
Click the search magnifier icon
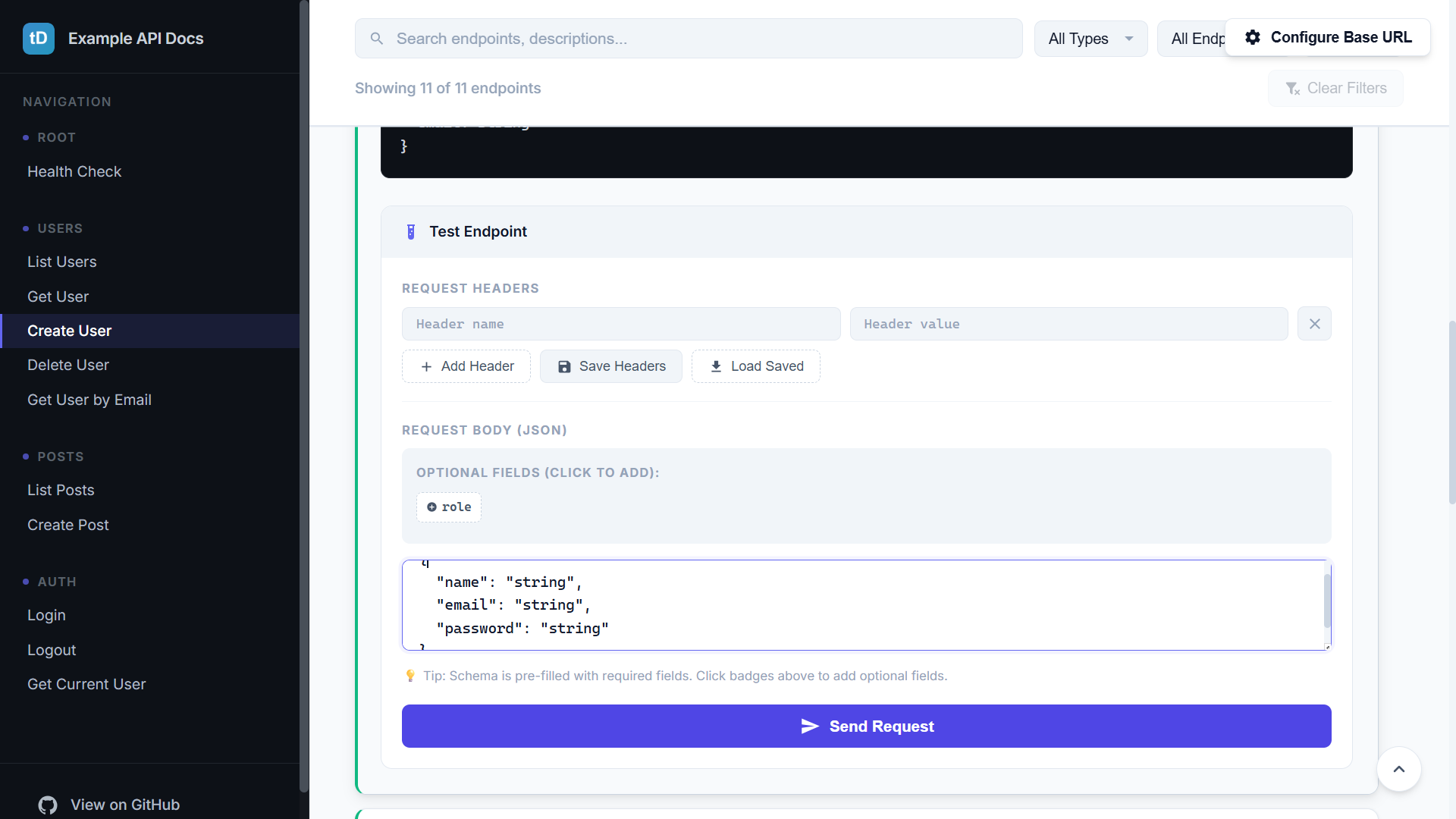(377, 39)
